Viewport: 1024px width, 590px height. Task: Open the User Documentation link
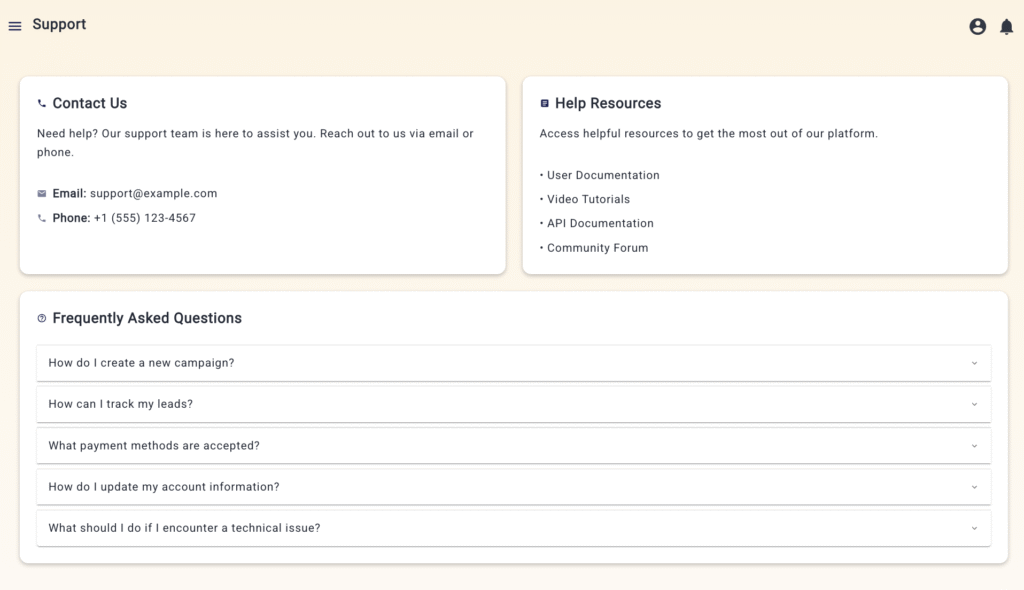coord(603,175)
